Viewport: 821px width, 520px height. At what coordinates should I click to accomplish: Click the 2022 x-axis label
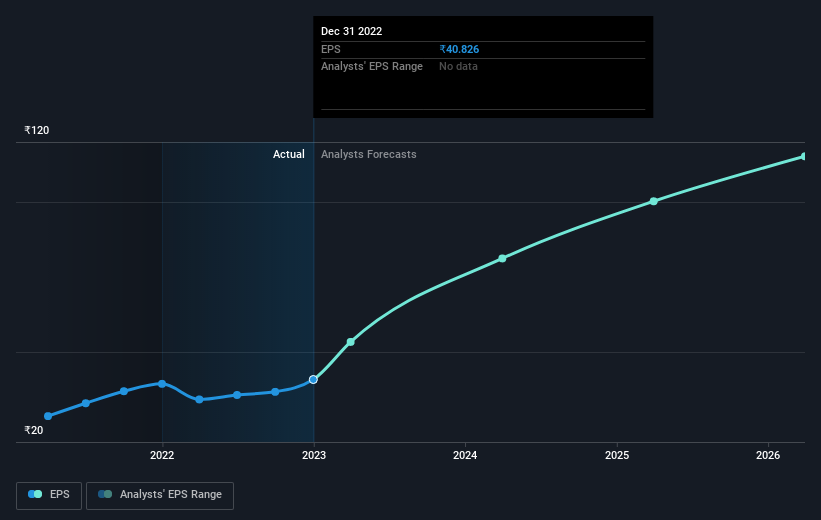click(x=162, y=455)
